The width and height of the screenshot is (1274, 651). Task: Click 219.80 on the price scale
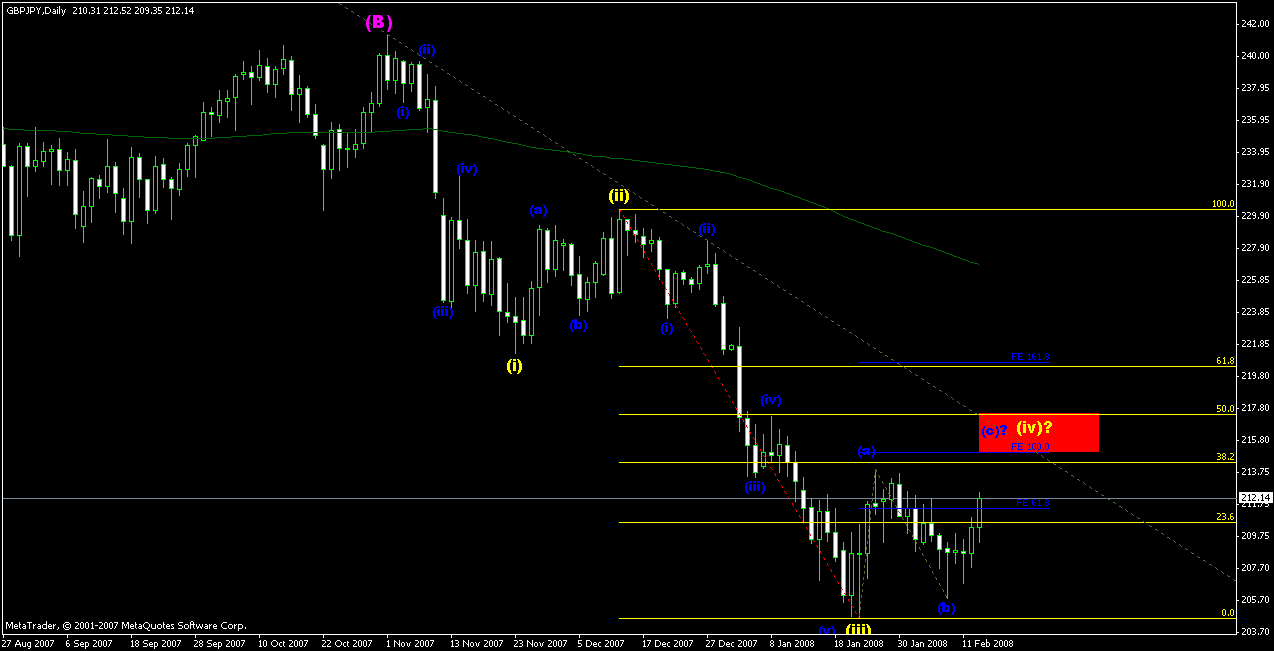pyautogui.click(x=1254, y=375)
